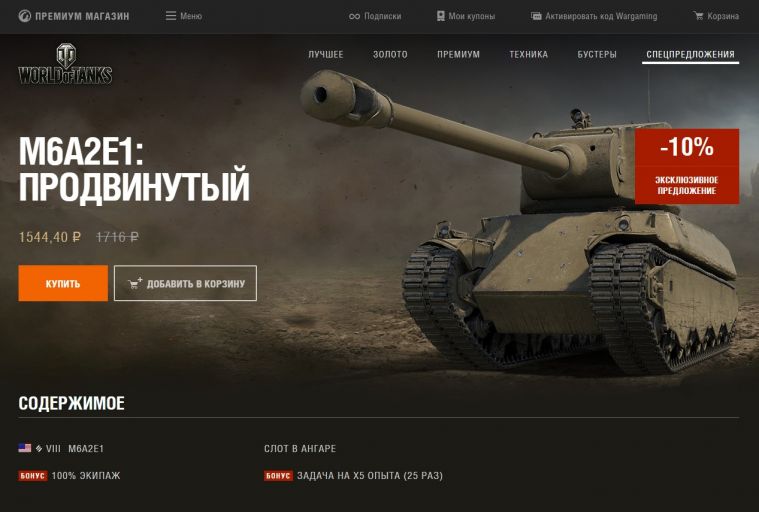Open the Корзина shopping cart icon
Viewport: 759px width, 512px height.
point(698,16)
